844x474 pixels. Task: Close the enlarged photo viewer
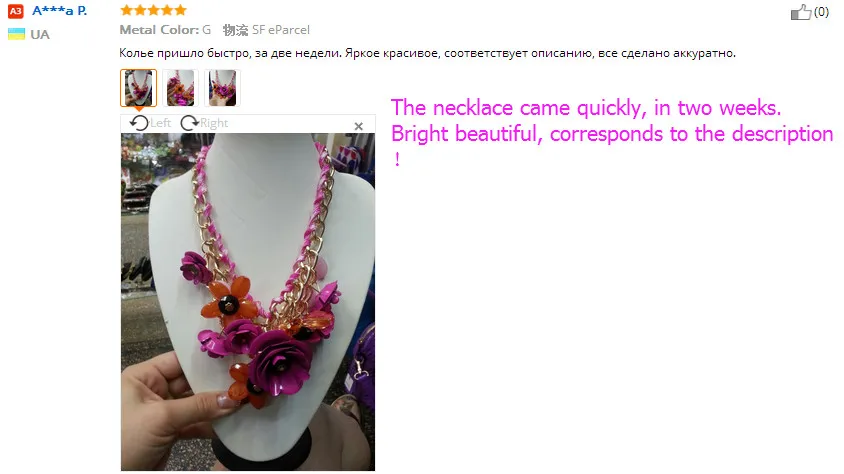click(x=358, y=126)
